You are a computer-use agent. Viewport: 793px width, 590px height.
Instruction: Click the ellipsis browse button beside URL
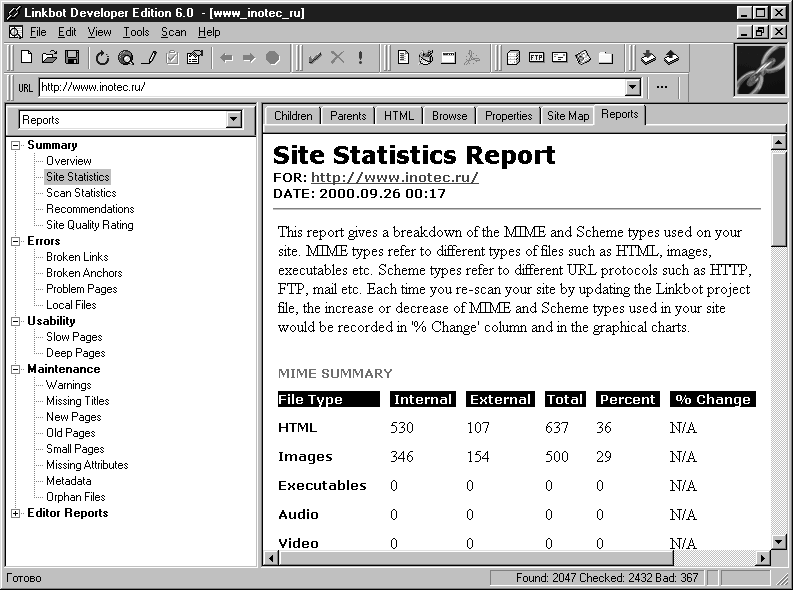[662, 87]
